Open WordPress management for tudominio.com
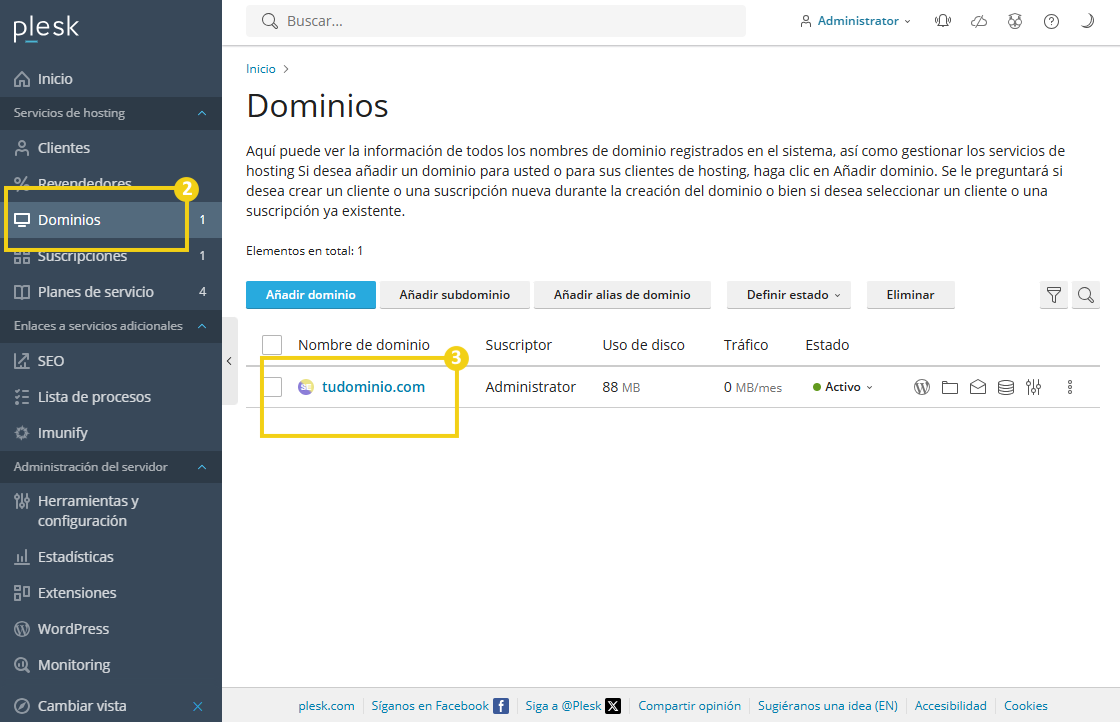Image resolution: width=1120 pixels, height=722 pixels. pos(921,386)
